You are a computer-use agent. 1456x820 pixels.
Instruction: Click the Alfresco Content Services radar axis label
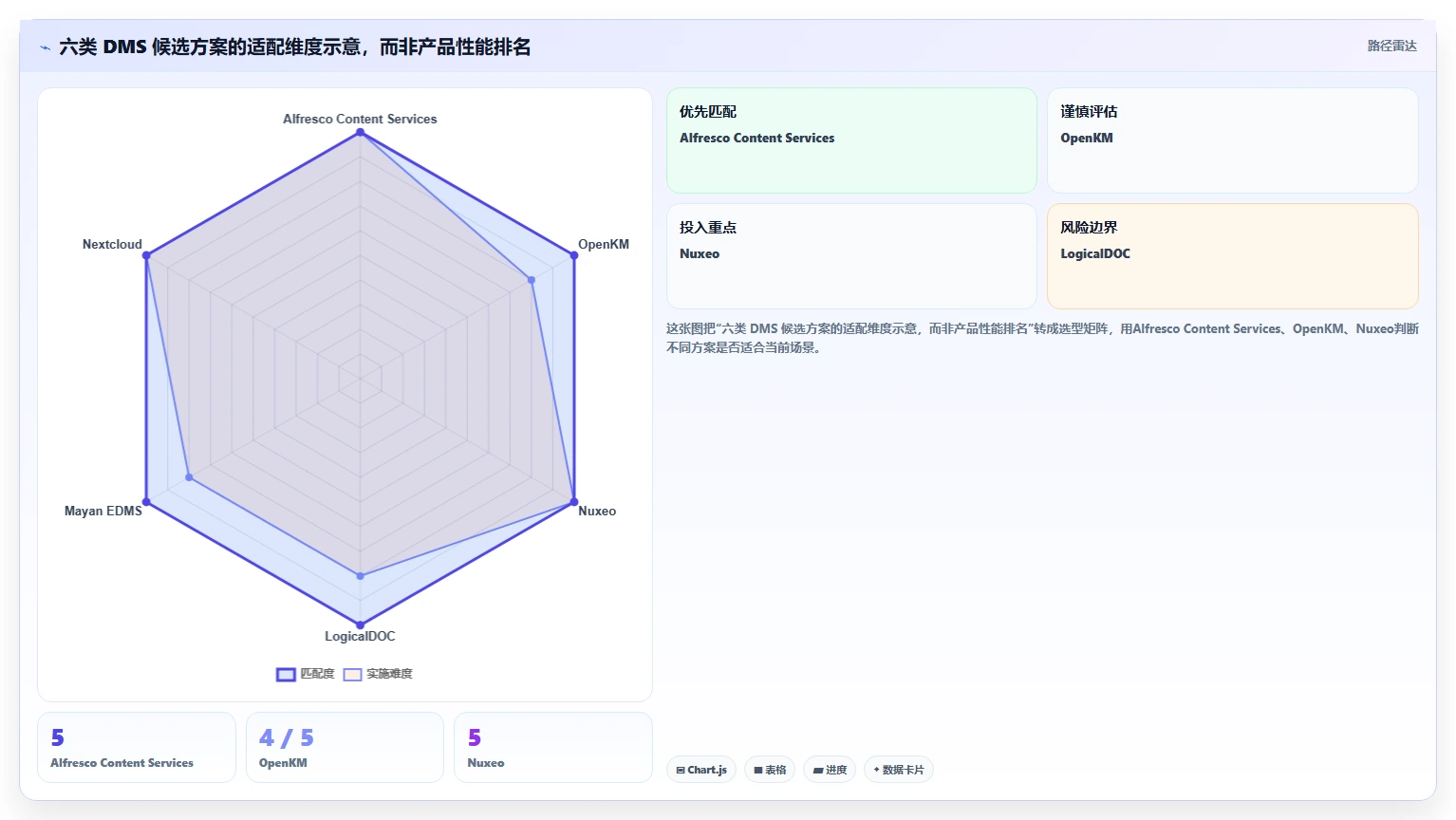[360, 119]
